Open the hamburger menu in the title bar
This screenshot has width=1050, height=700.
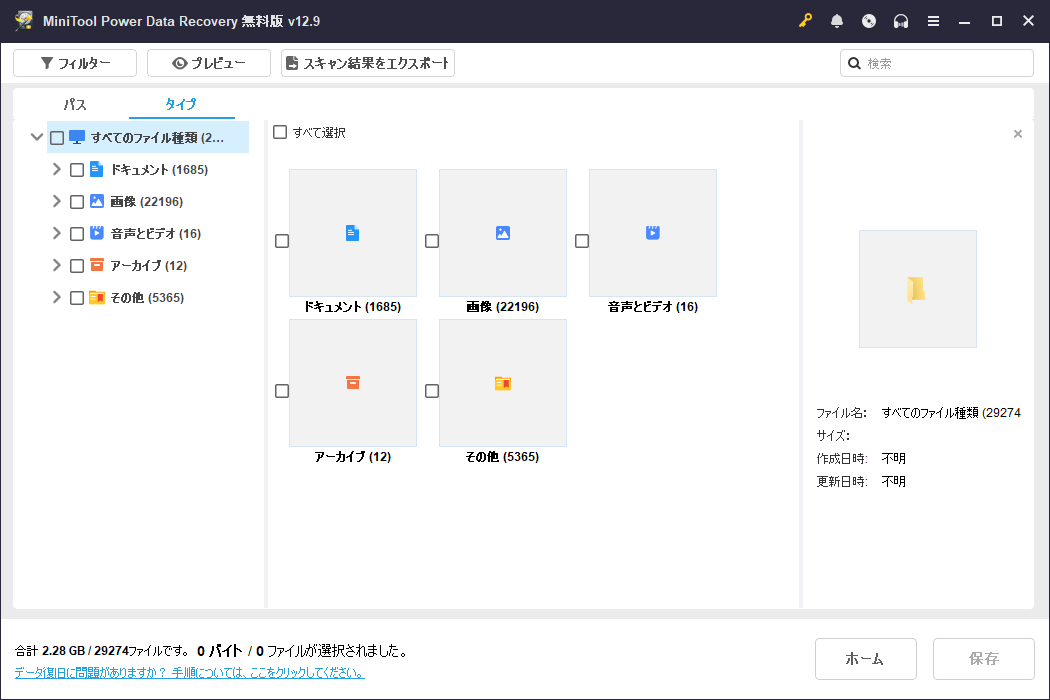coord(933,21)
